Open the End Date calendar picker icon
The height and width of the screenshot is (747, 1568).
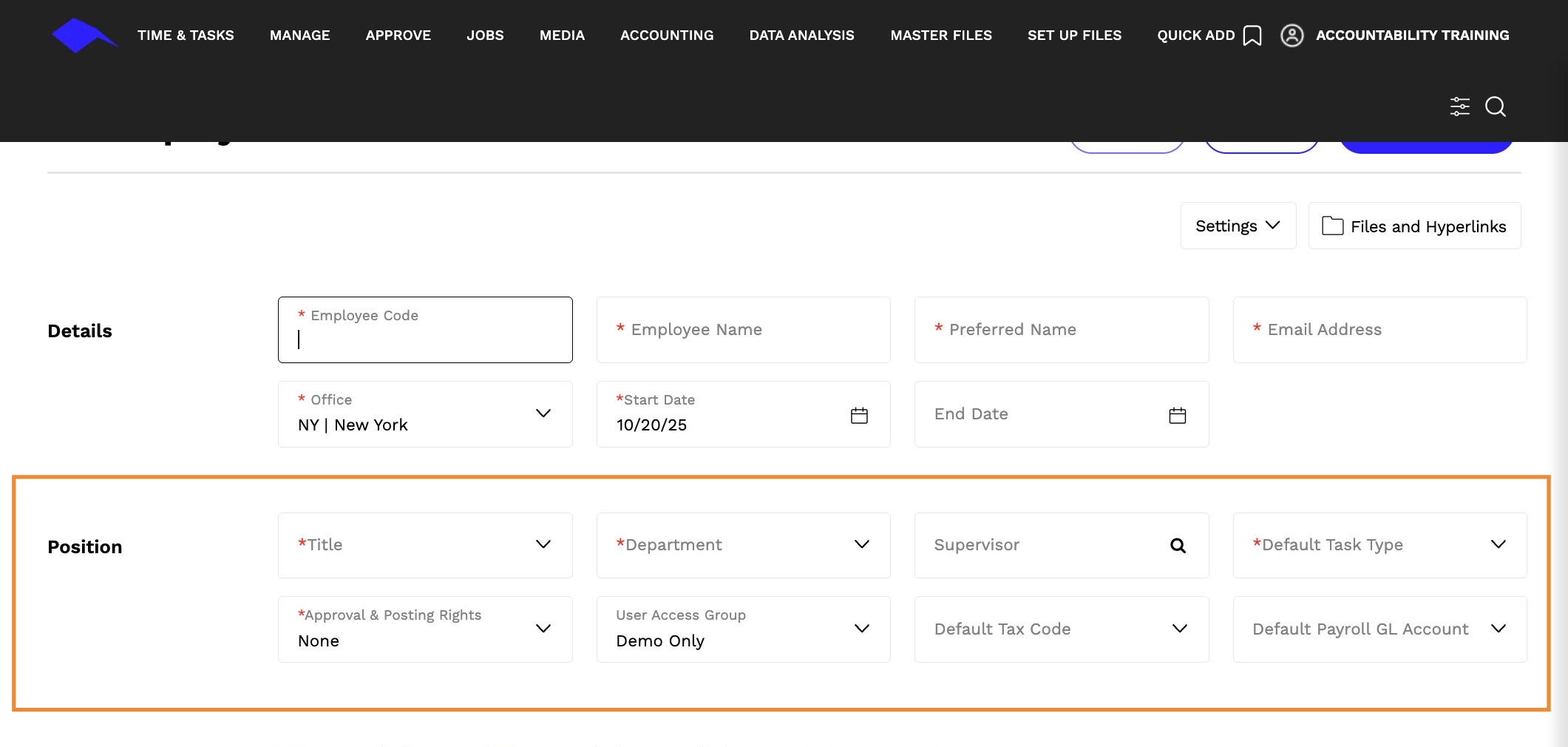pos(1178,415)
